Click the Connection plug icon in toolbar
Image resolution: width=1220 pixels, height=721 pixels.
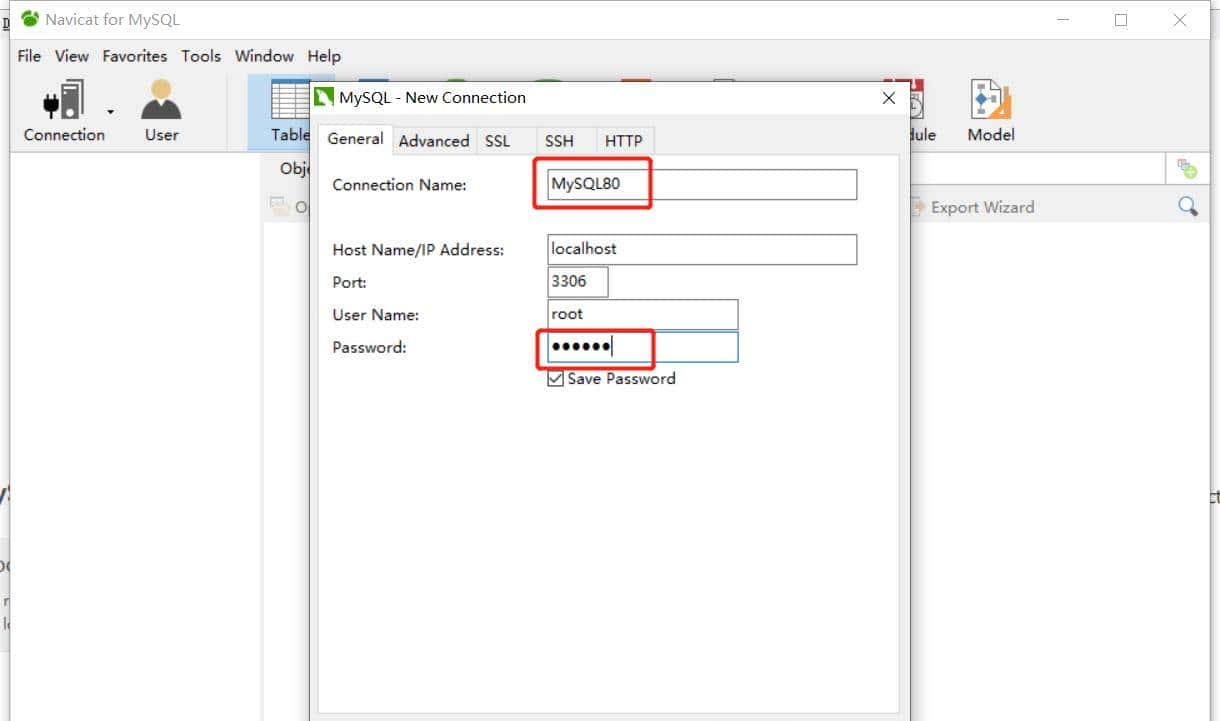(62, 102)
